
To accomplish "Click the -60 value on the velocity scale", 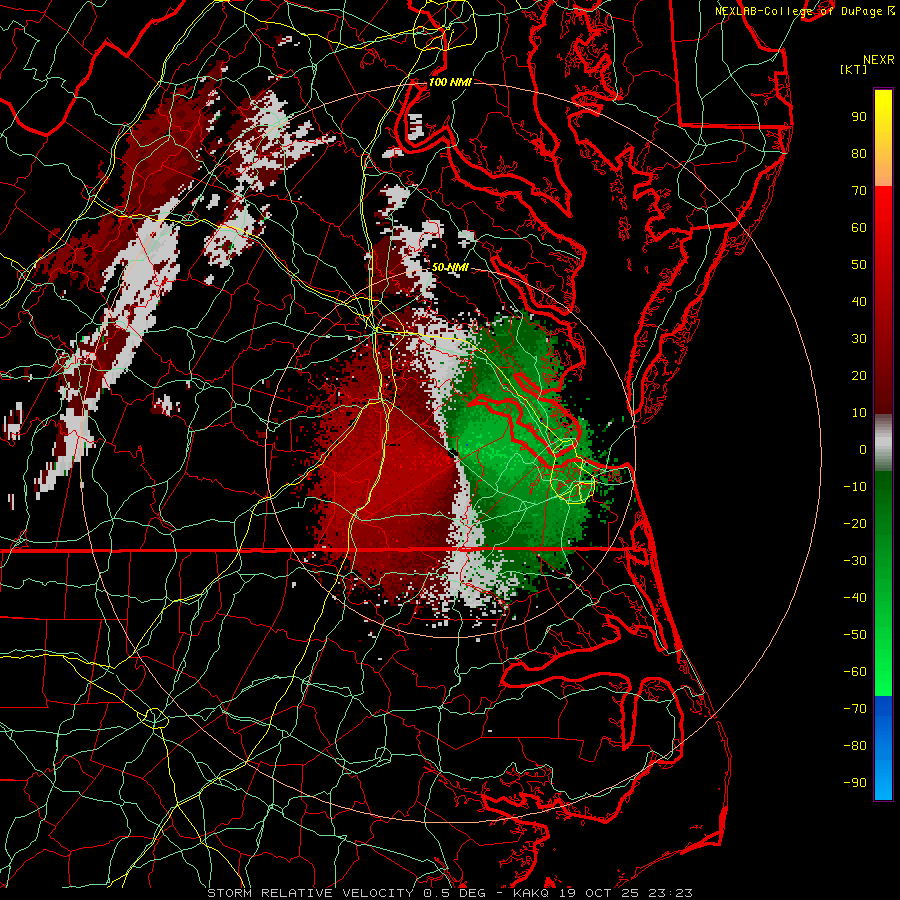I will click(x=855, y=672).
